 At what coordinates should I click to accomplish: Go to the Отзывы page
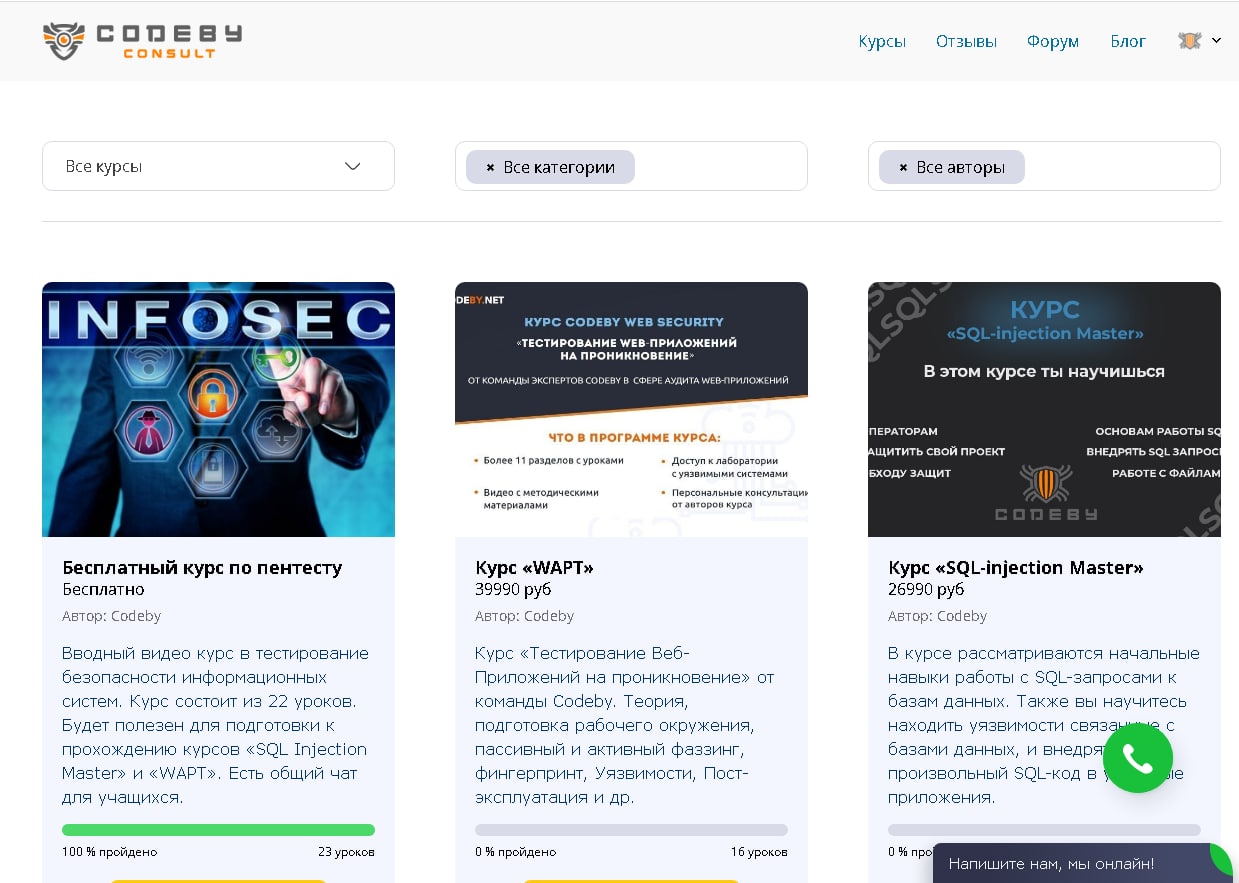966,41
